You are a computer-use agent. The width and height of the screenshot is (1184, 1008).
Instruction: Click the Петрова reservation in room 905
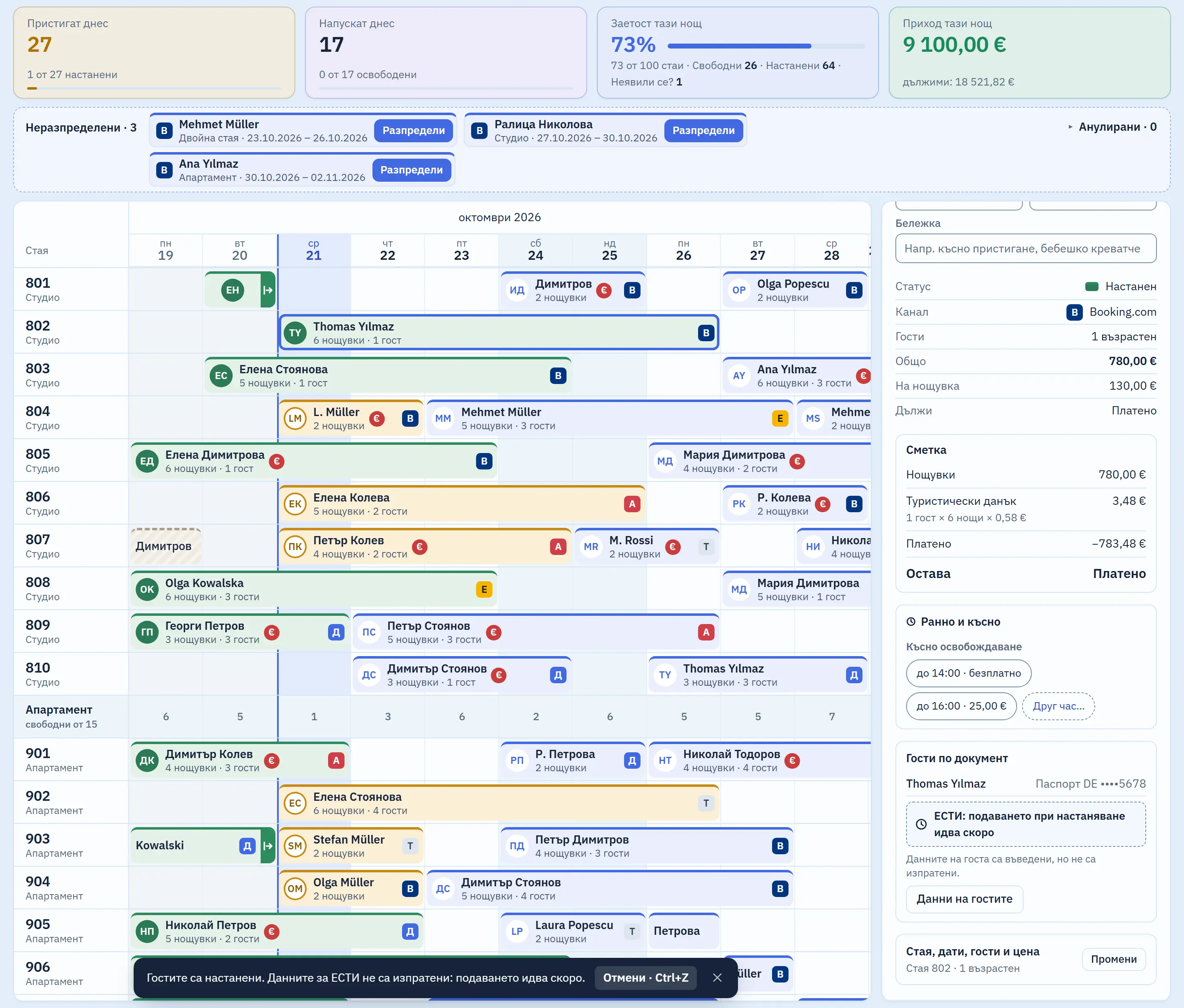(x=683, y=932)
